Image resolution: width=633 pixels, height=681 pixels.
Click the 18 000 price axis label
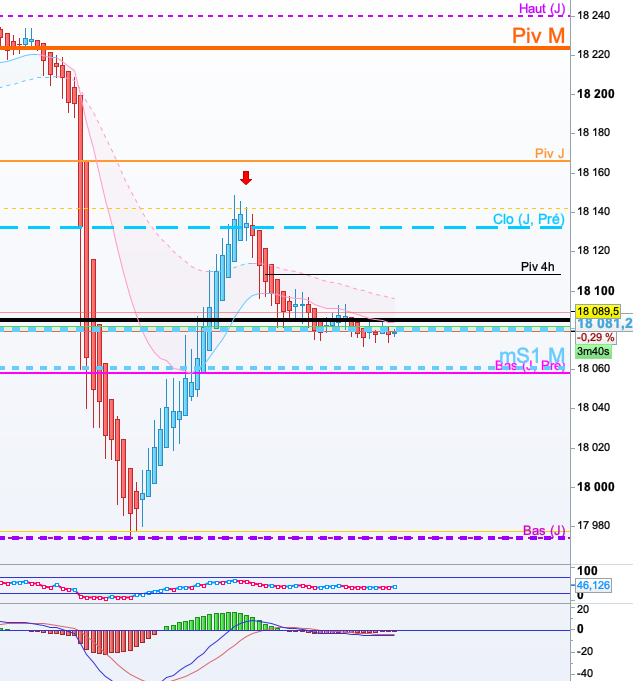[596, 486]
